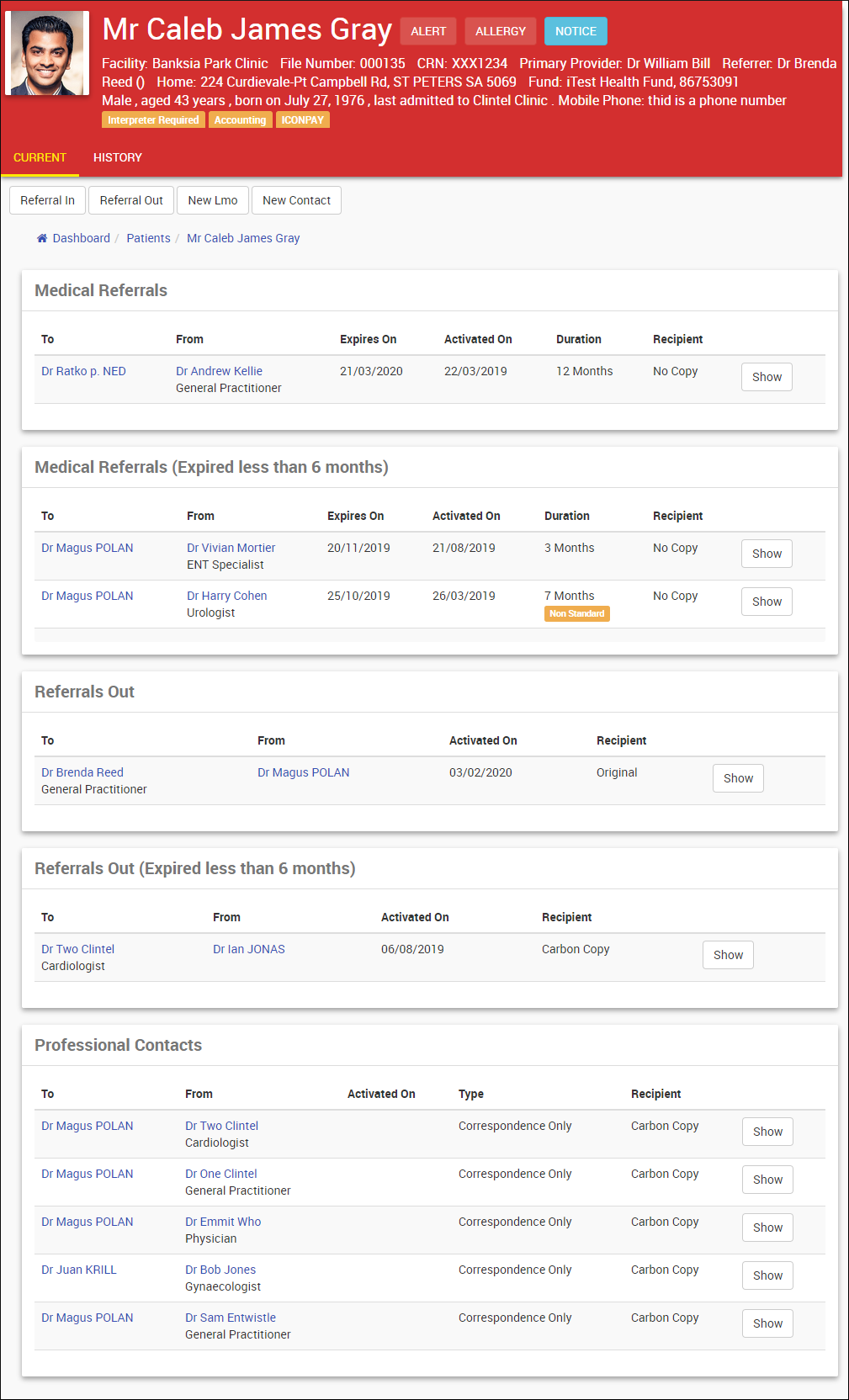
Task: Click the Referral In button
Action: [x=47, y=200]
